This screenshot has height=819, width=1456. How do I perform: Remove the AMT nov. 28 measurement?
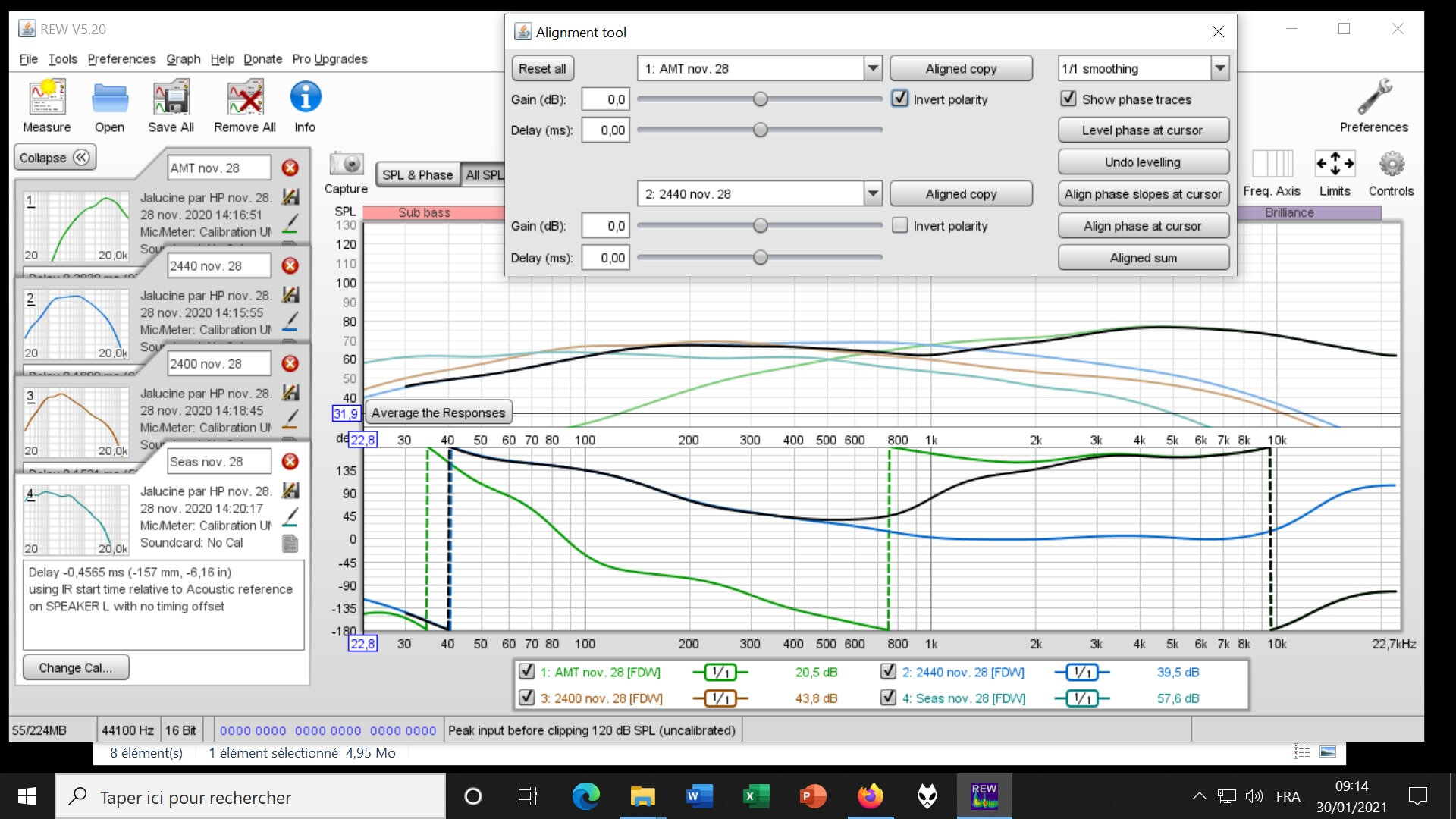[290, 168]
